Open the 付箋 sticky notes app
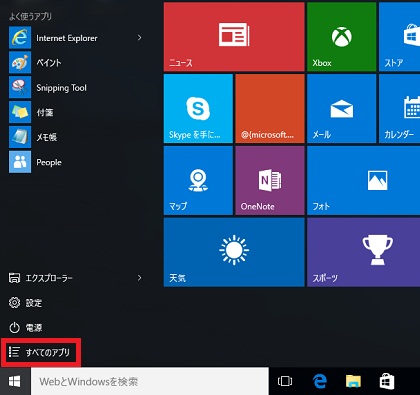Viewport: 420px width, 395px height. [75, 112]
